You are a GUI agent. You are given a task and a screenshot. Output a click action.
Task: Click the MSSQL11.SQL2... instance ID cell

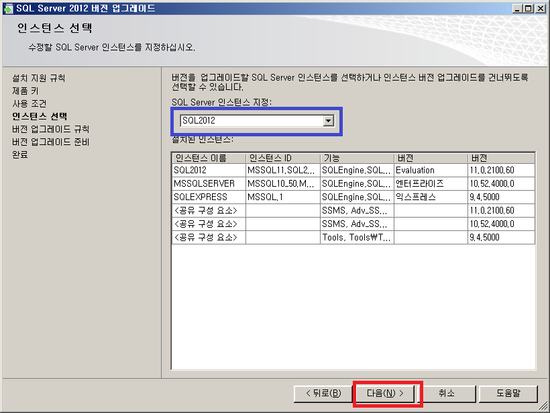click(x=283, y=170)
